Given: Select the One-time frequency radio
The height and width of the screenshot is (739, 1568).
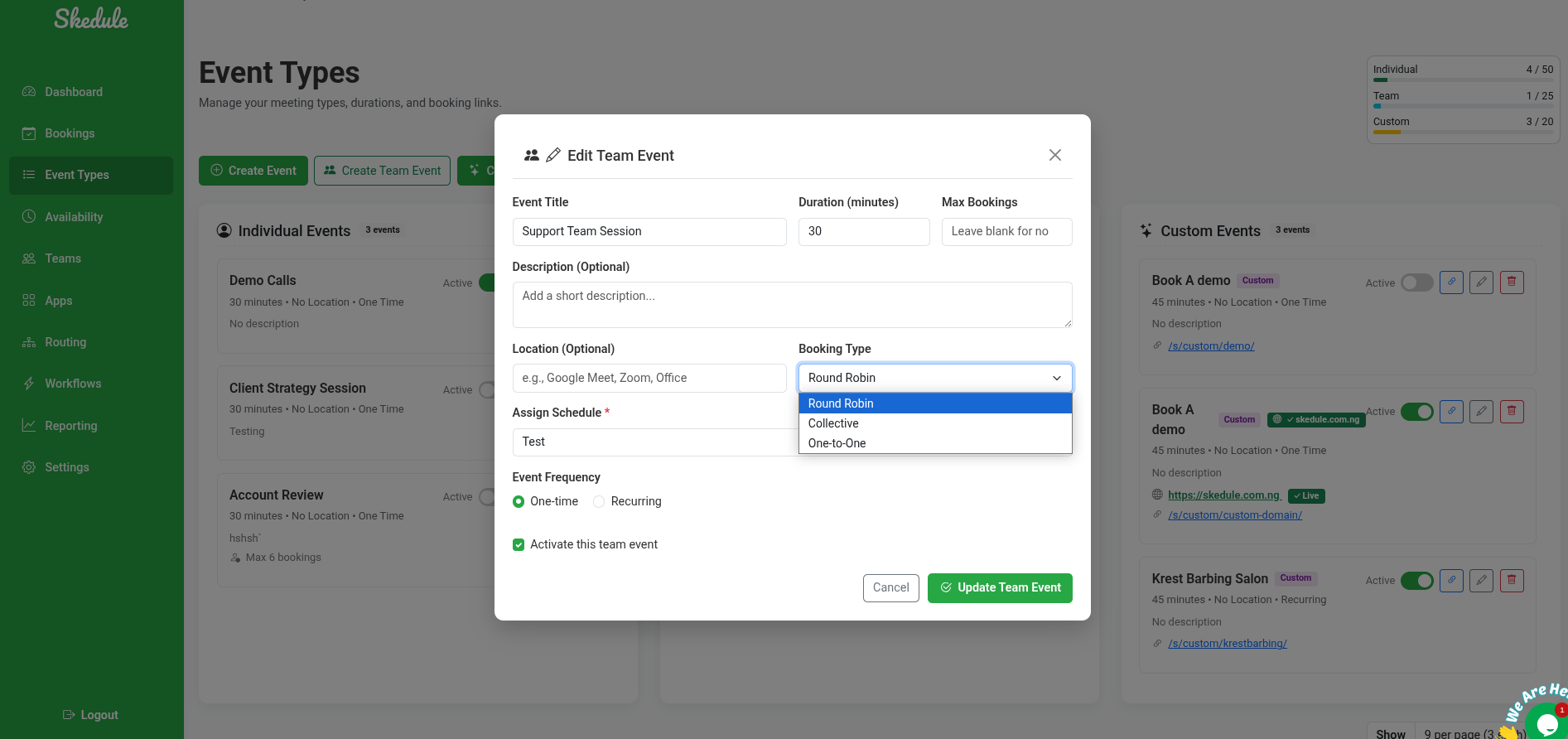Looking at the screenshot, I should (x=519, y=501).
